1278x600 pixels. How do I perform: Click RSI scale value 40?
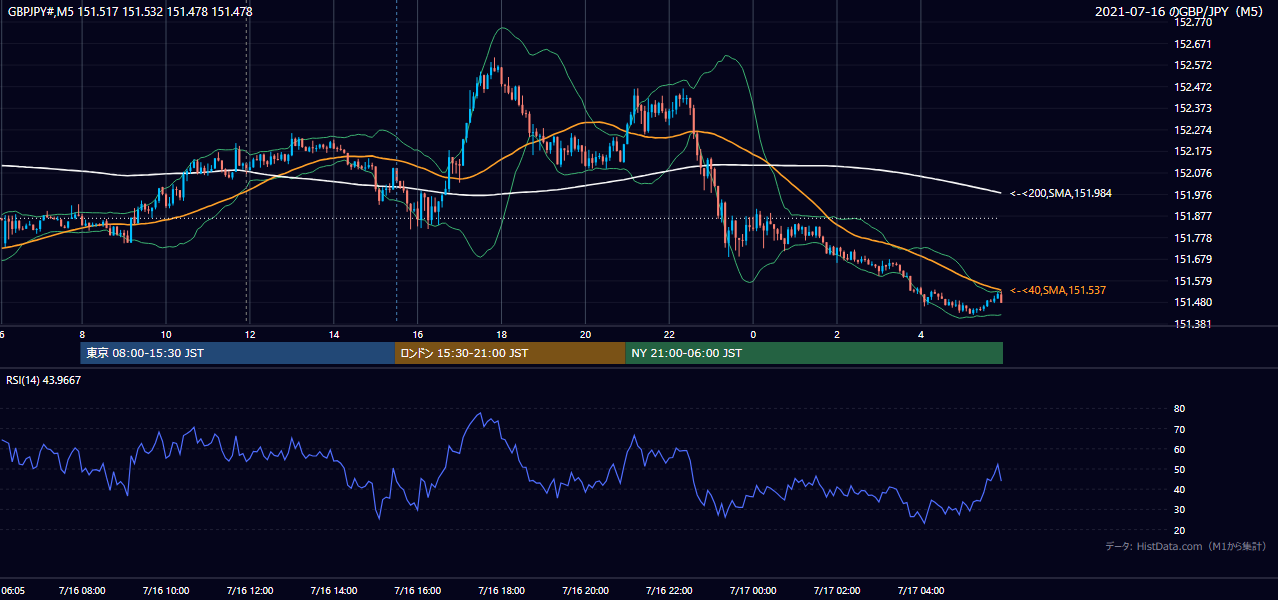[x=1180, y=489]
